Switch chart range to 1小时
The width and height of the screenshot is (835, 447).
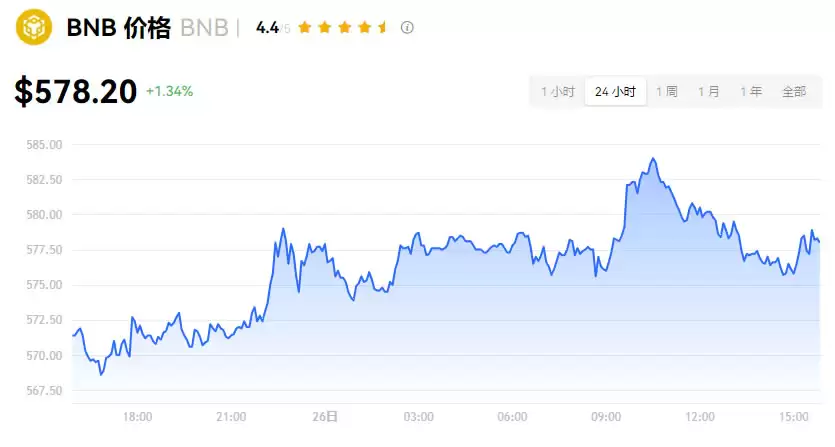click(557, 91)
